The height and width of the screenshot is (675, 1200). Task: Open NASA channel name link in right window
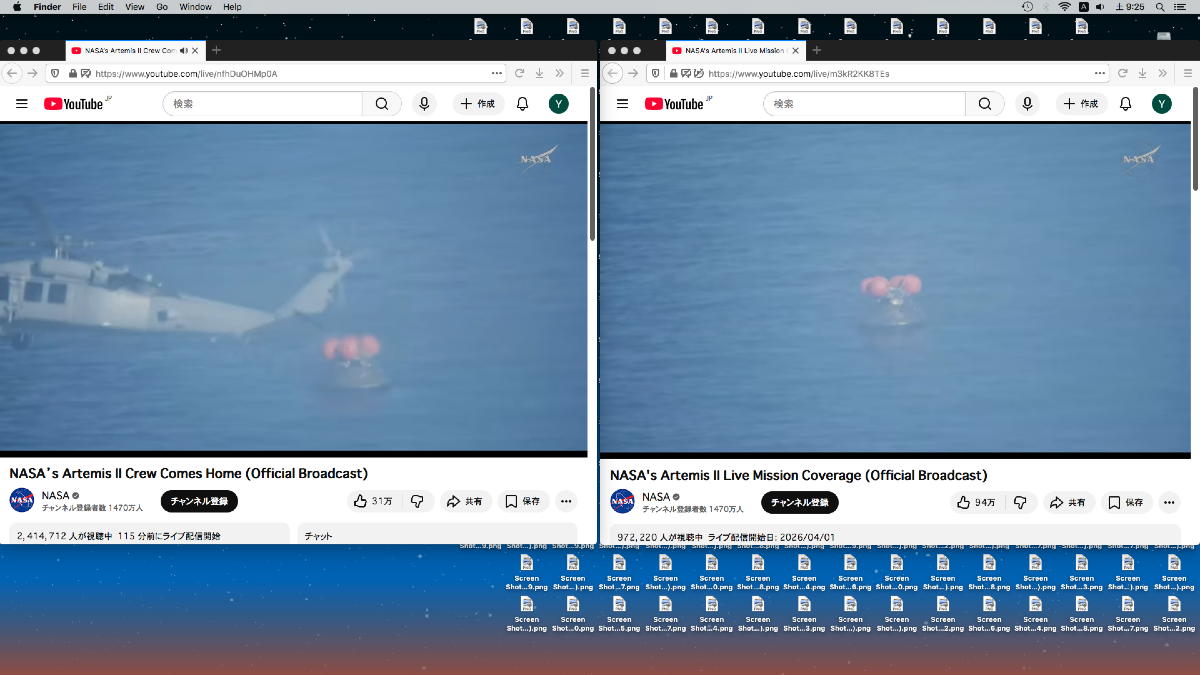[x=656, y=496]
